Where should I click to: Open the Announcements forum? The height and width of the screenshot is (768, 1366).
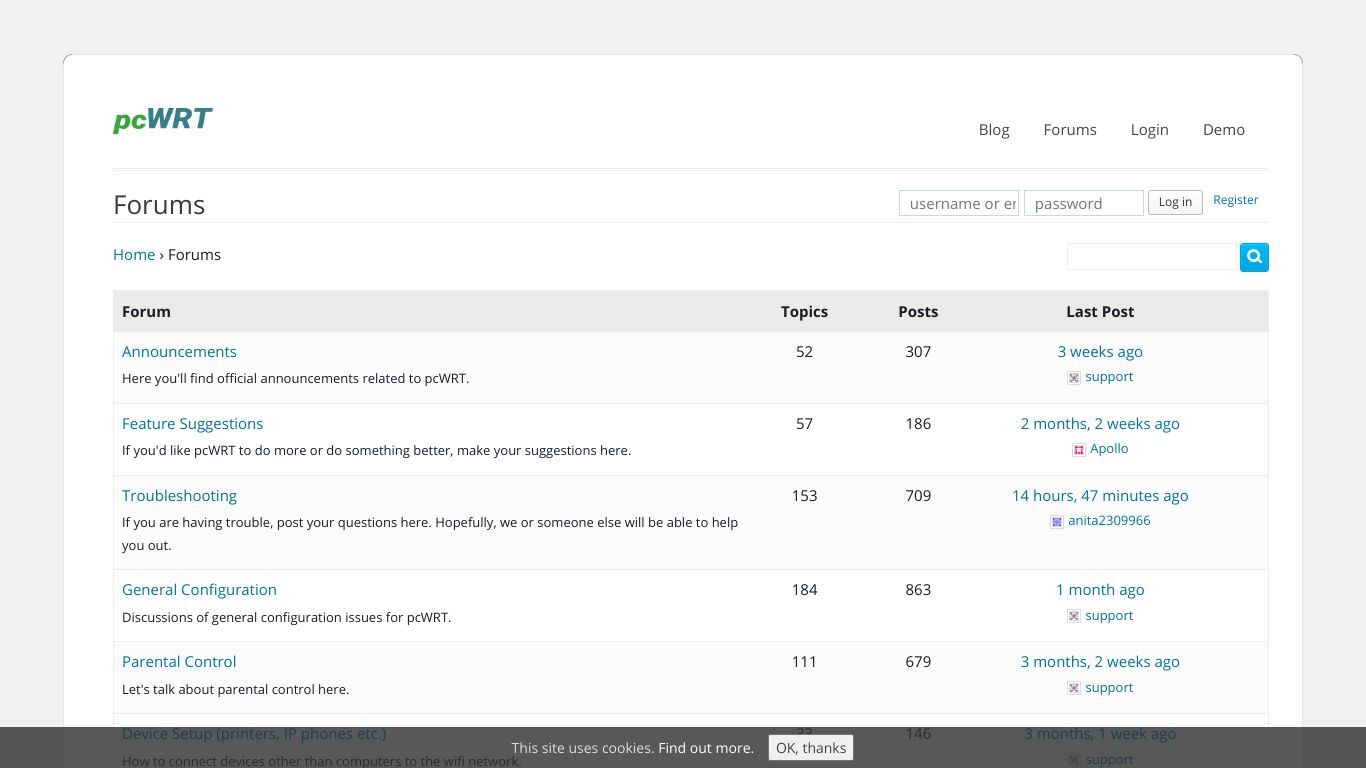click(x=179, y=352)
